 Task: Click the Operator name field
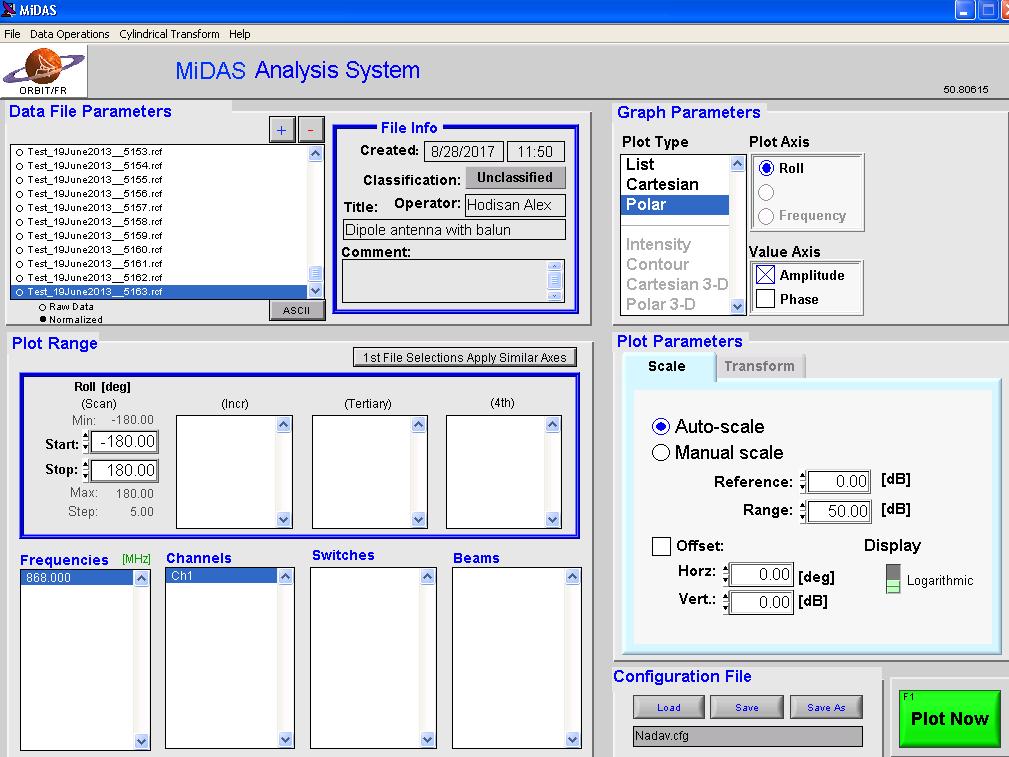coord(515,205)
